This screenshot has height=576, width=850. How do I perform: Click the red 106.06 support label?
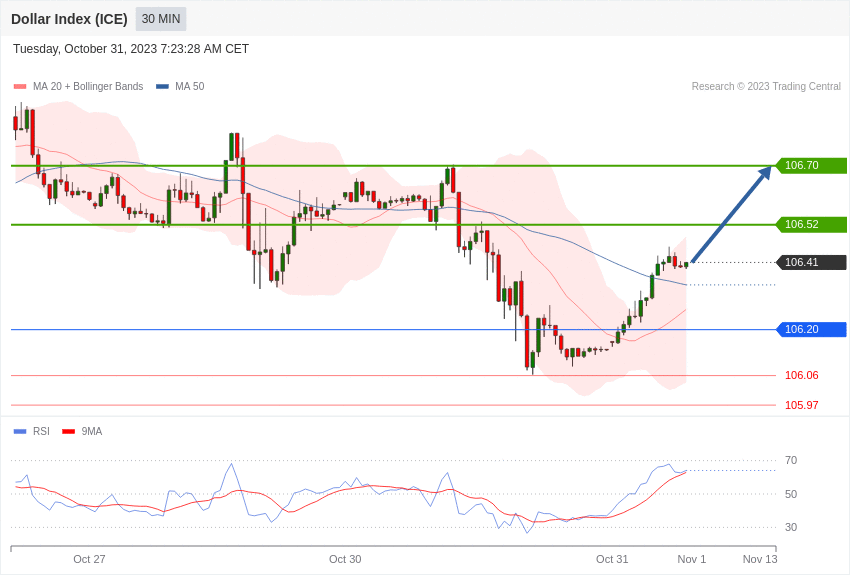(x=802, y=376)
